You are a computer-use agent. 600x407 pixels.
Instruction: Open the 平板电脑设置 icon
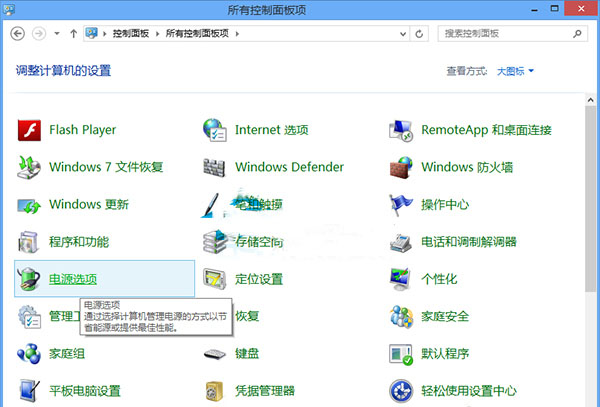tap(29, 391)
